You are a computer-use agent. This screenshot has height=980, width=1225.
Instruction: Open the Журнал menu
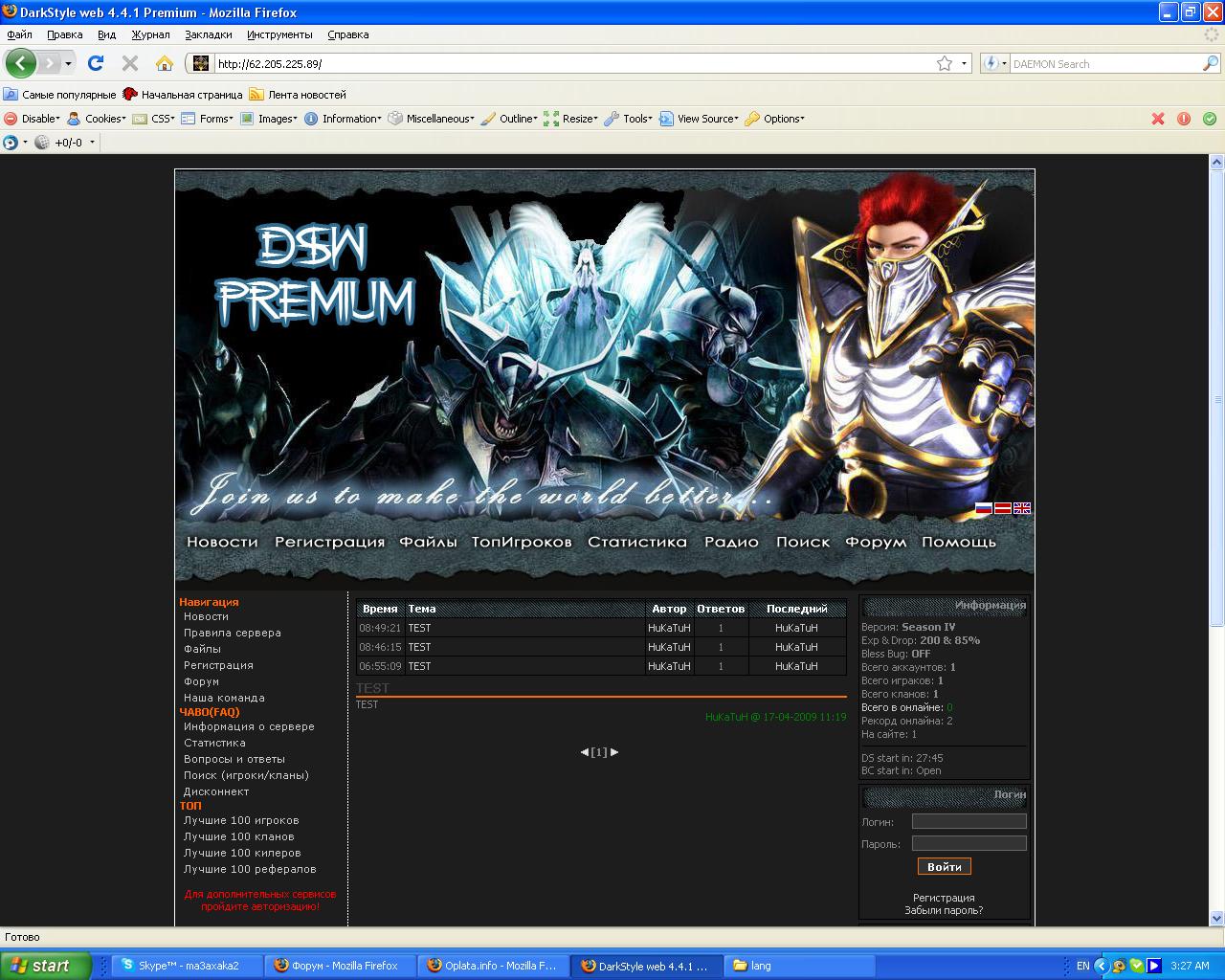pos(150,34)
